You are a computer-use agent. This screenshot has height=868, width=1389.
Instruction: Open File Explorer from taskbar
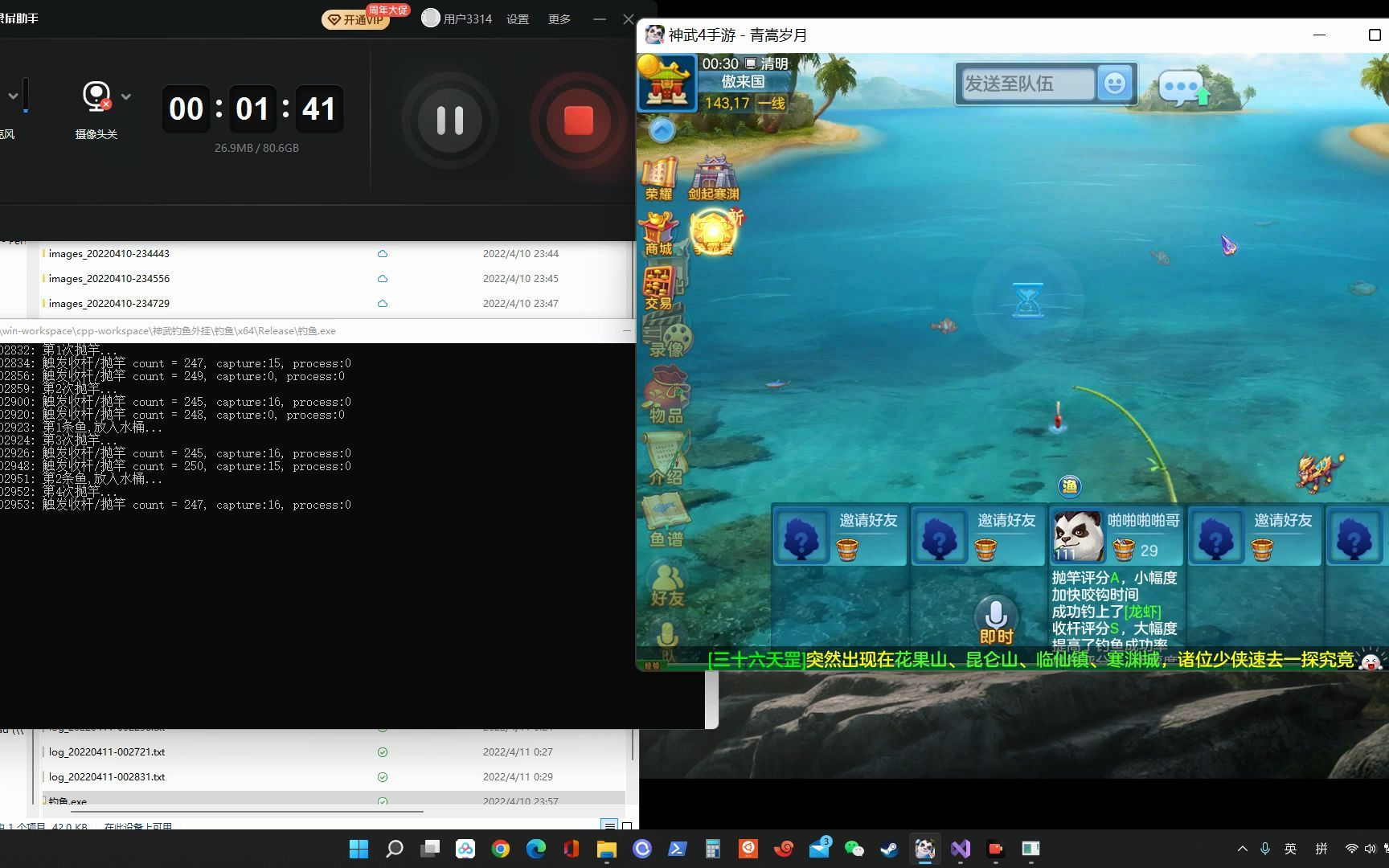click(x=607, y=849)
